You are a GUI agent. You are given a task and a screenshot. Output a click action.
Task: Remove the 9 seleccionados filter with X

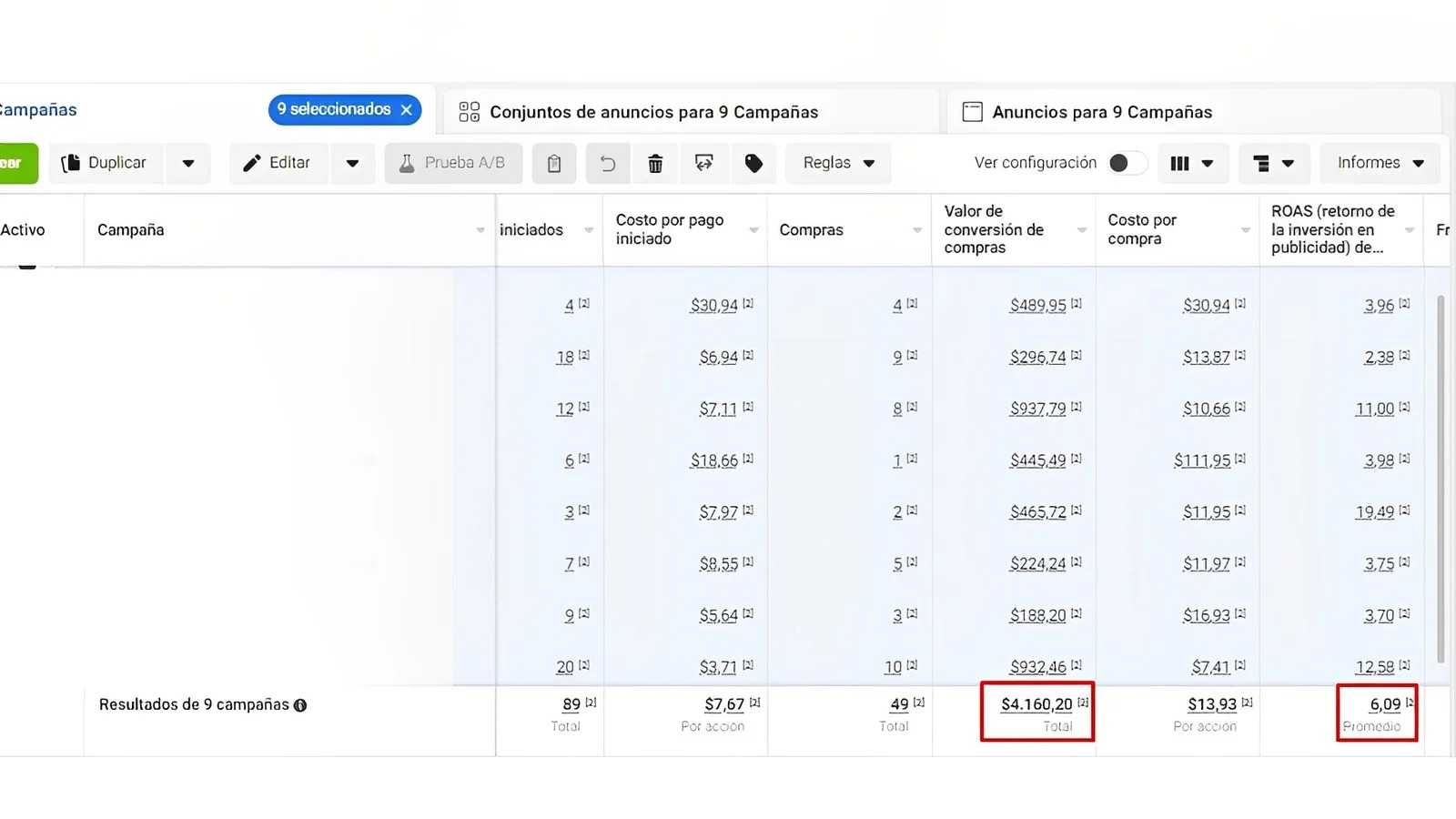[x=407, y=110]
